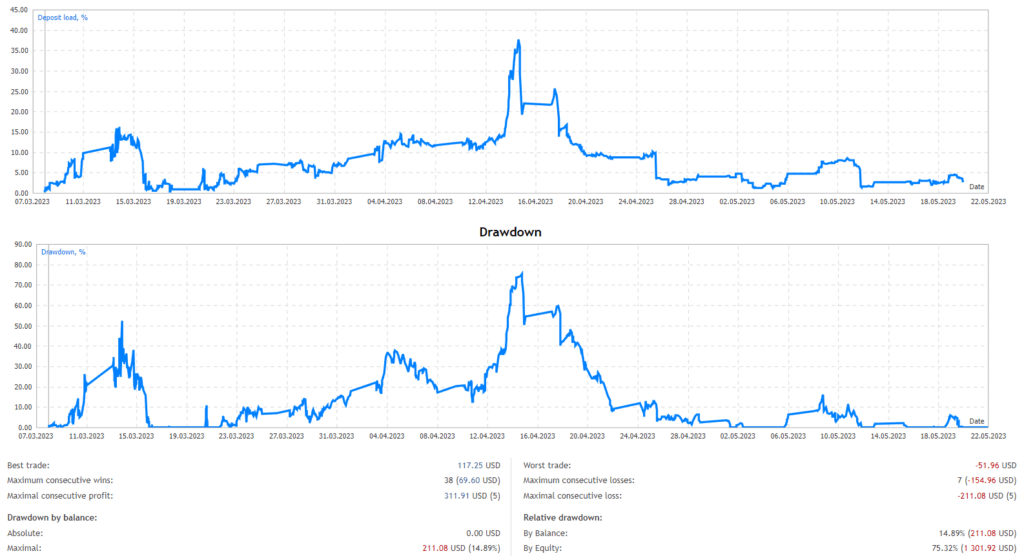The image size is (1024, 558).
Task: Click the Maximal consecutive profit value 311.91 USD
Action: pyautogui.click(x=466, y=495)
